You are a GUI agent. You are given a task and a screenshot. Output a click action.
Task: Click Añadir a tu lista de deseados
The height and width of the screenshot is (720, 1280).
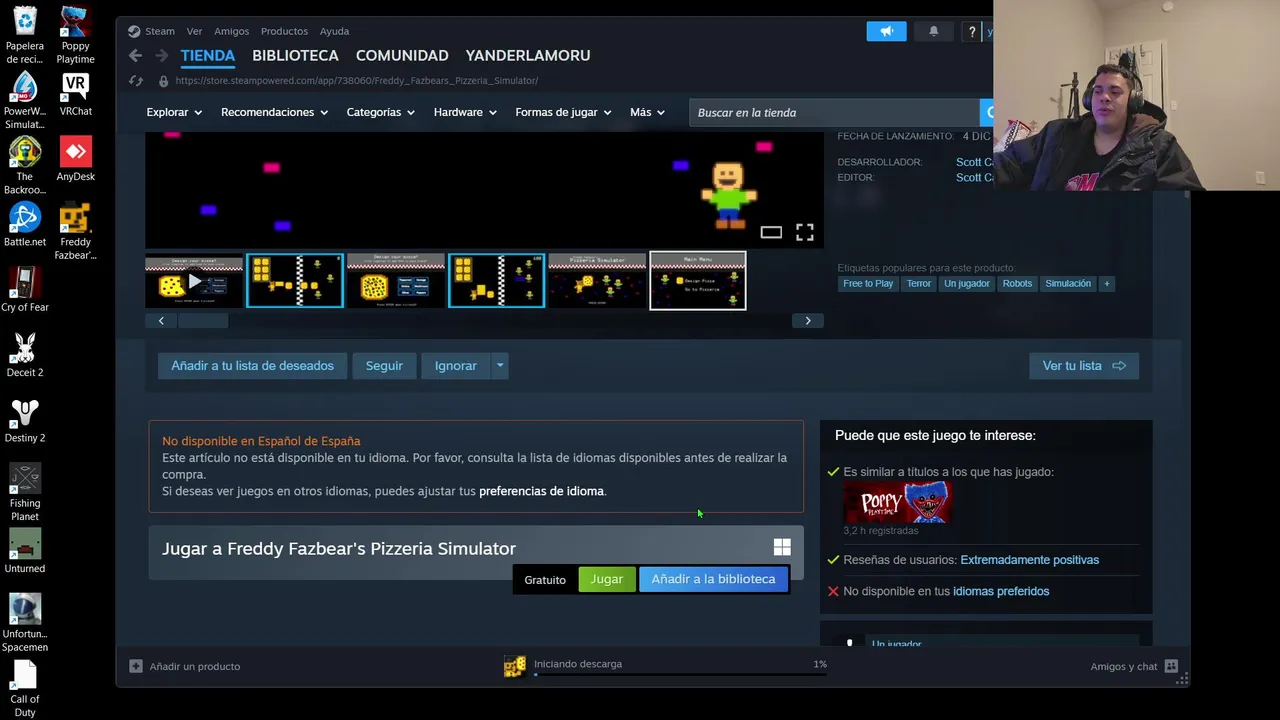pyautogui.click(x=252, y=366)
